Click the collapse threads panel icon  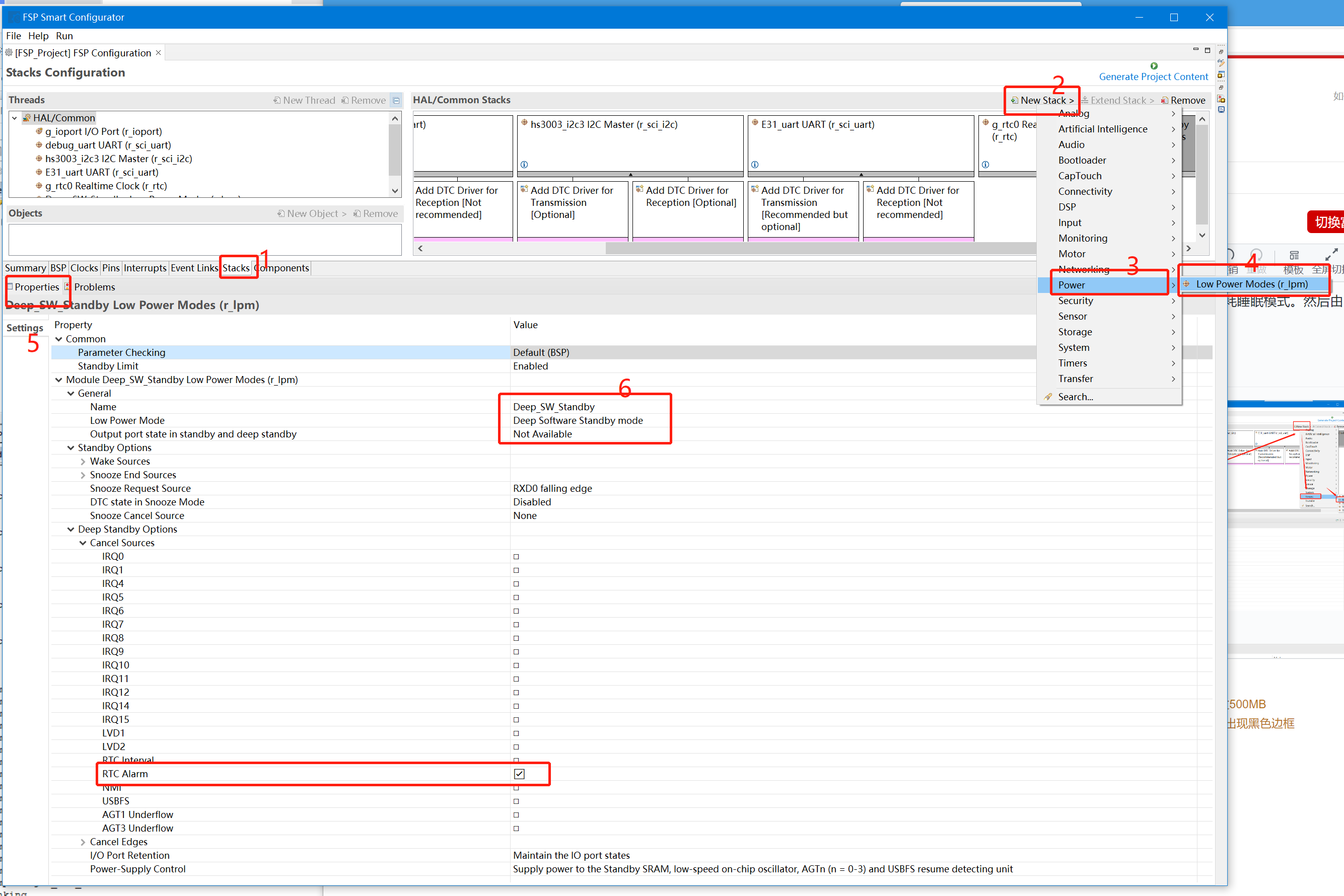pyautogui.click(x=396, y=100)
